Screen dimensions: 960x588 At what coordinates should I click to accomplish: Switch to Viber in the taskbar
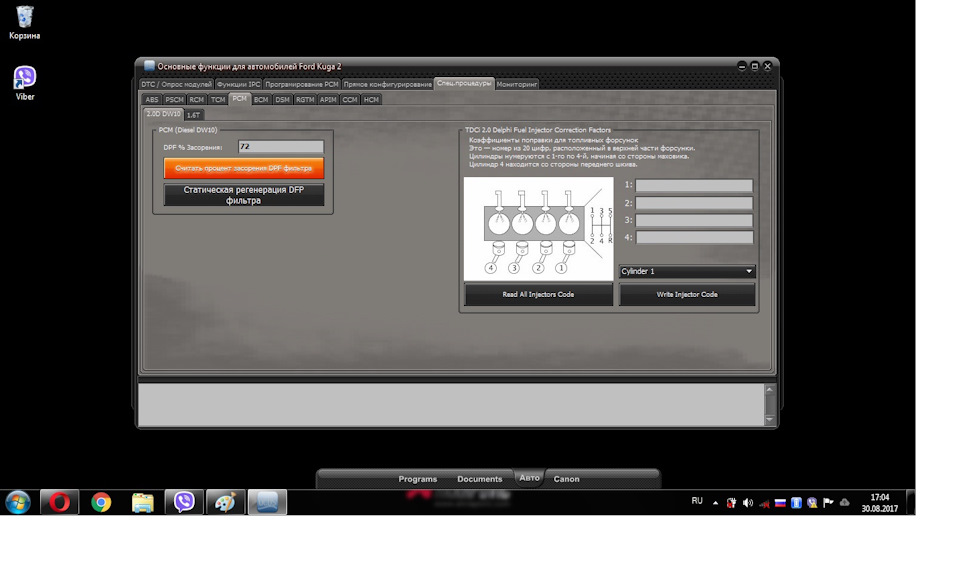coord(184,502)
